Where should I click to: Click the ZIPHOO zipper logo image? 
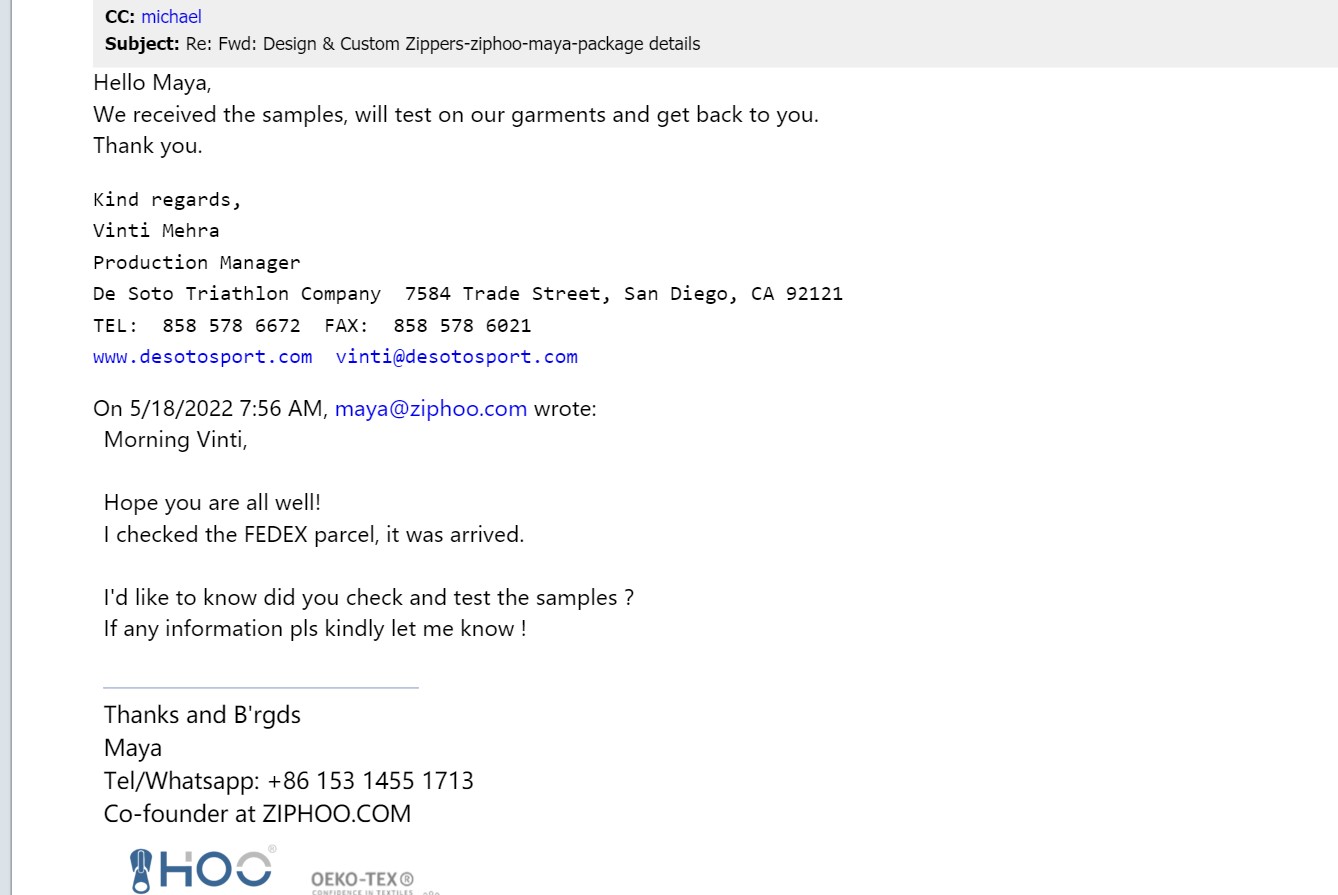[202, 868]
